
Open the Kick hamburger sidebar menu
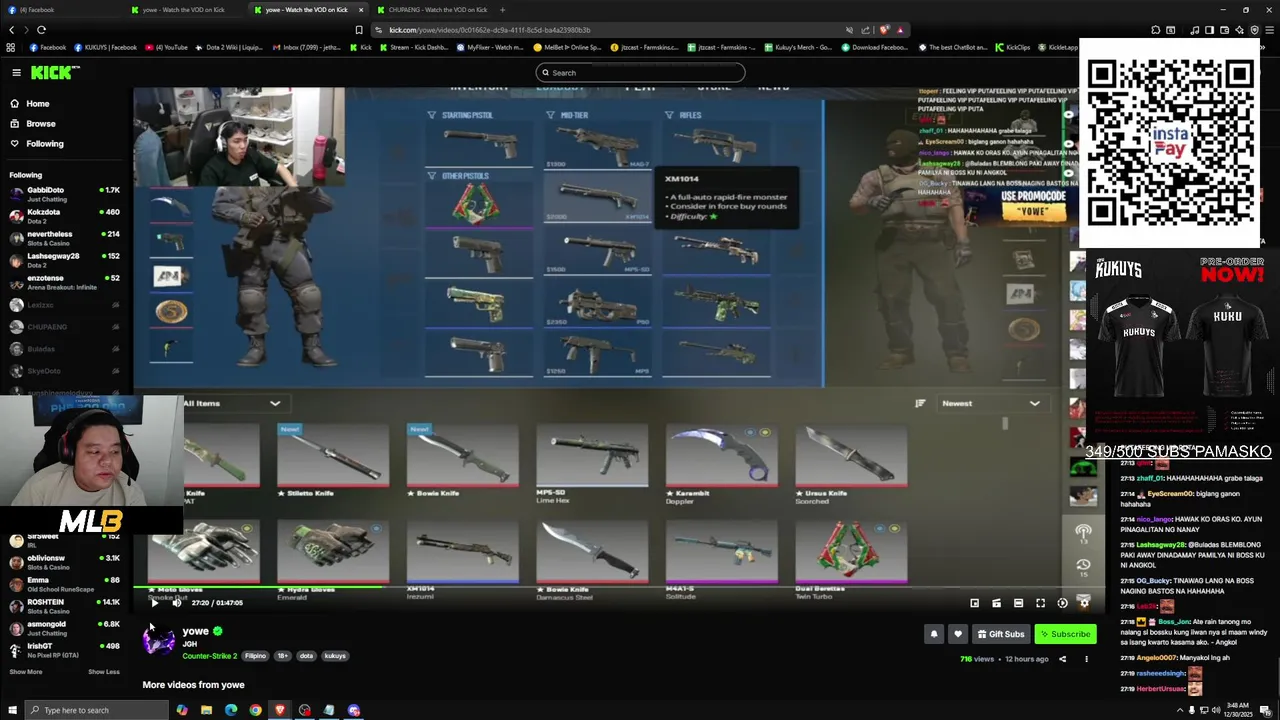pyautogui.click(x=16, y=72)
